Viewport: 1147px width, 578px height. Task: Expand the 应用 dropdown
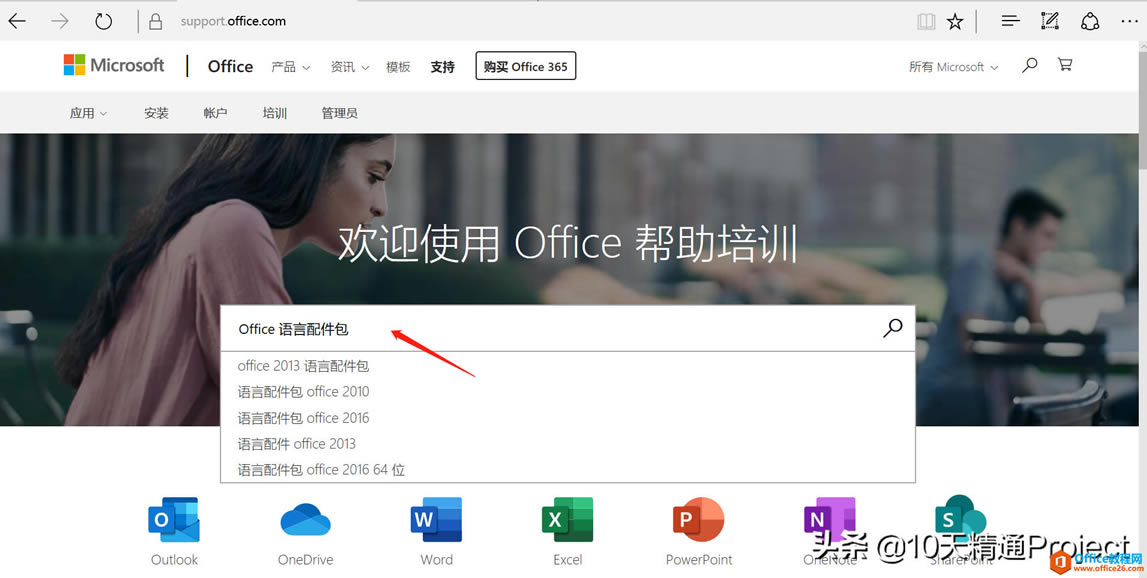pyautogui.click(x=88, y=113)
